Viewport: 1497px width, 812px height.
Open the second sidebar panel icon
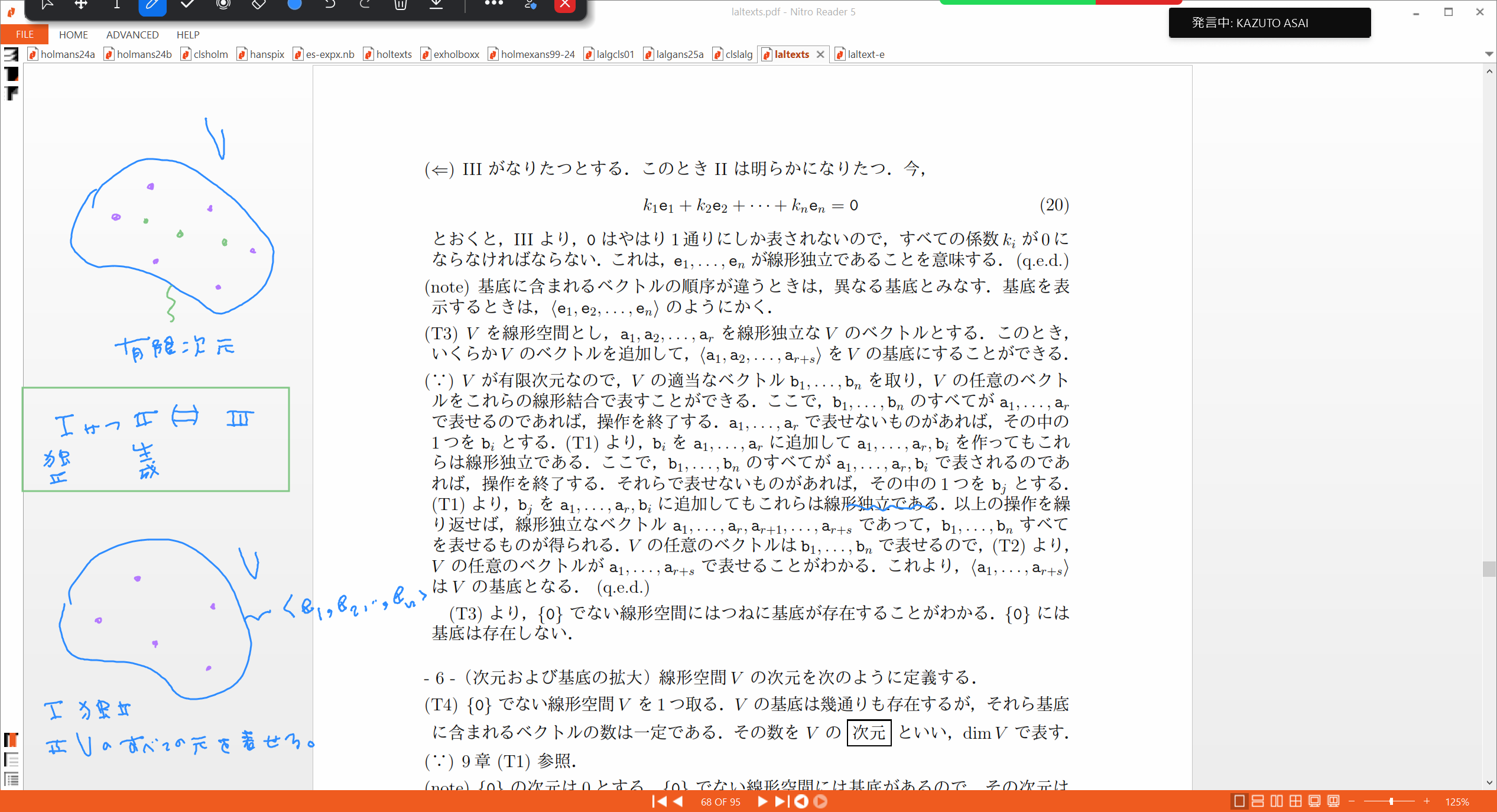pyautogui.click(x=11, y=74)
